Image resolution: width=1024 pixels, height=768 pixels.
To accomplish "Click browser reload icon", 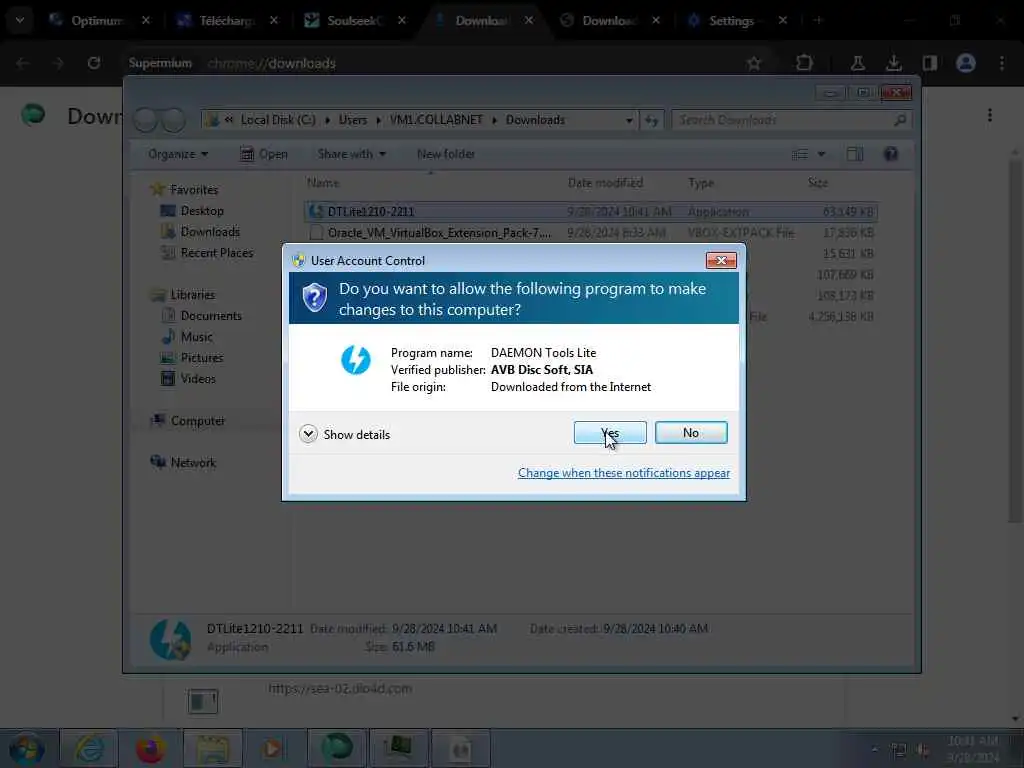I will click(x=94, y=63).
